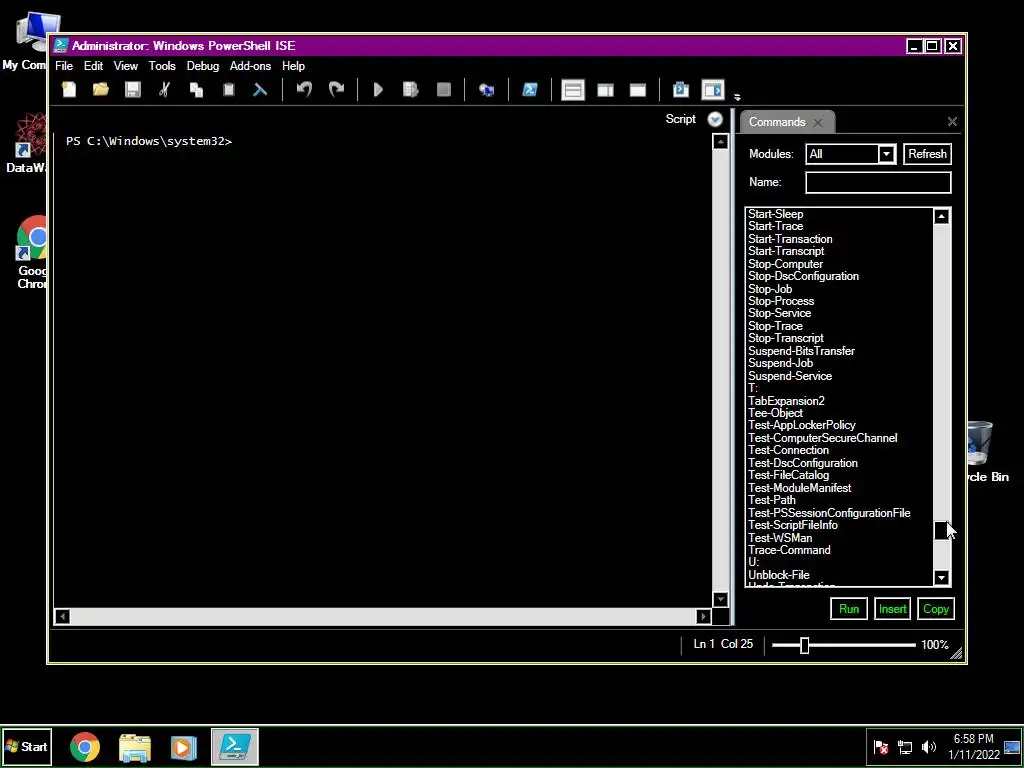
Task: Select the Commands tab
Action: pos(776,122)
